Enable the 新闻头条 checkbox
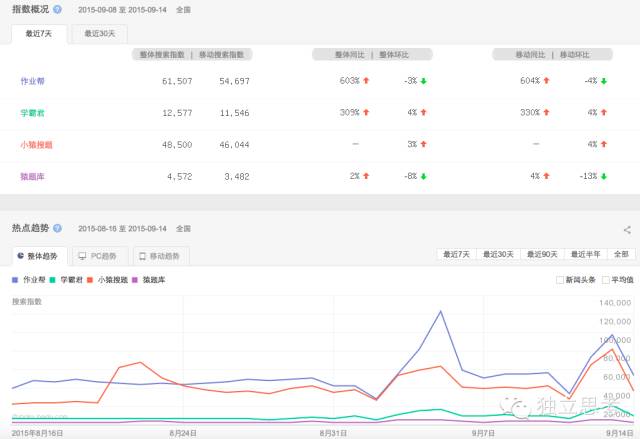This screenshot has height=439, width=640. pyautogui.click(x=560, y=280)
